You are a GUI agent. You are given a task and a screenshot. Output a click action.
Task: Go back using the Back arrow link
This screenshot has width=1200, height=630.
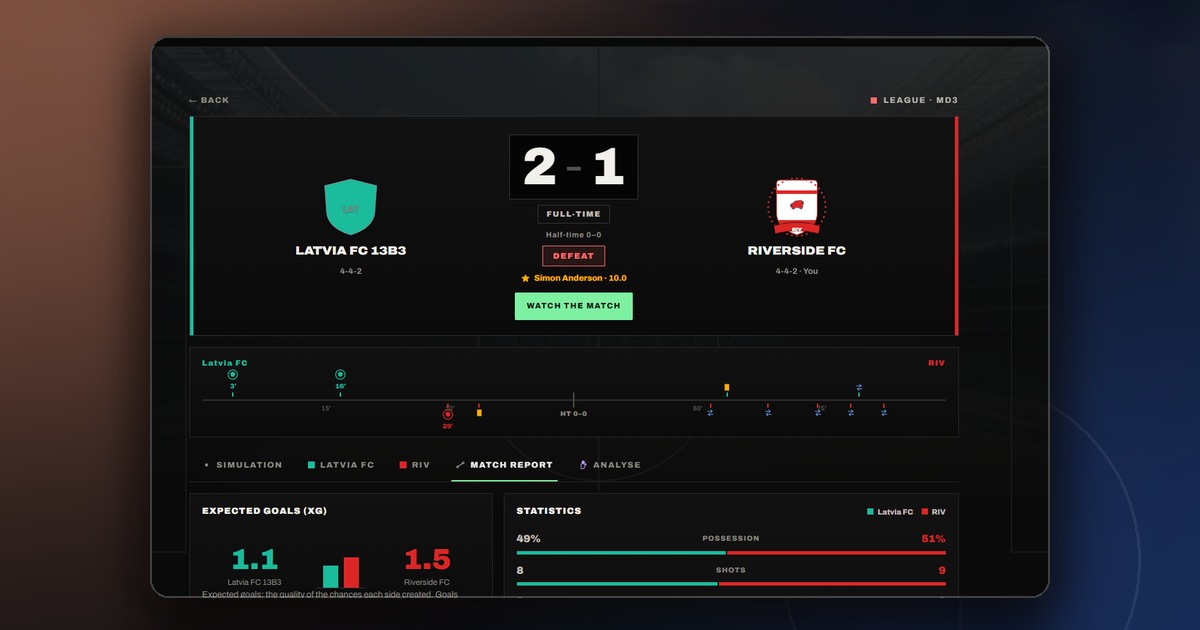(209, 100)
